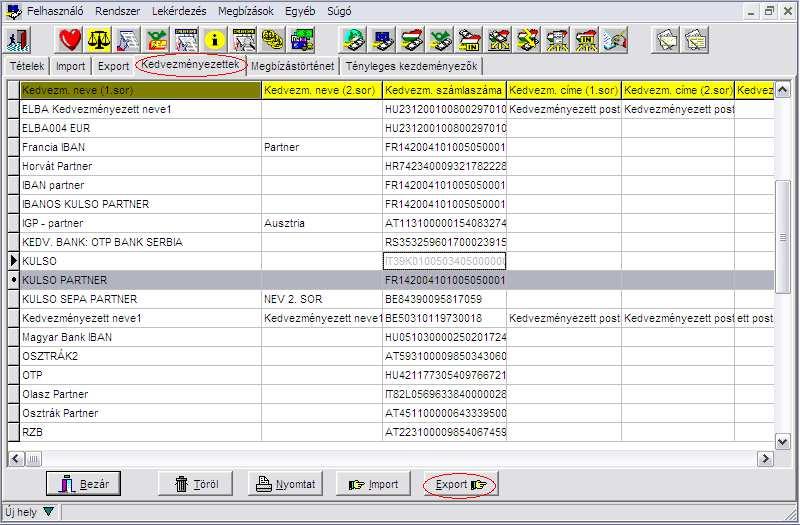Click the envelope with lines icon

click(695, 40)
